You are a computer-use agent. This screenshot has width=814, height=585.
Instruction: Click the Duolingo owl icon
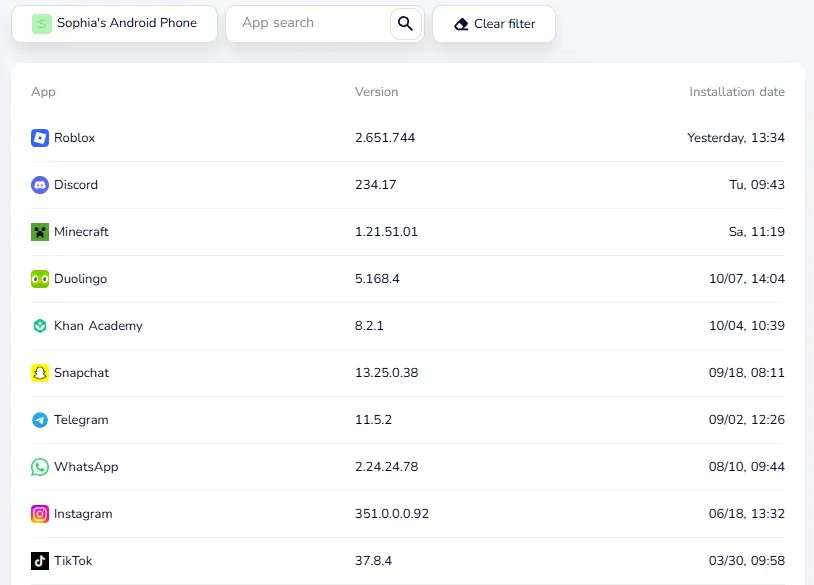point(40,279)
